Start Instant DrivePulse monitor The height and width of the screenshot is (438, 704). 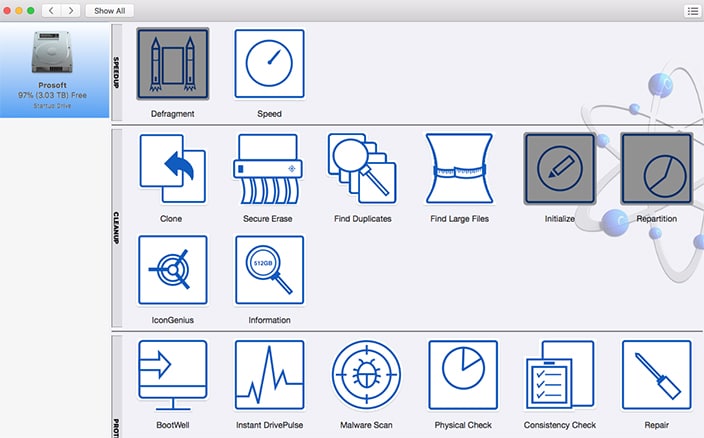click(x=269, y=375)
